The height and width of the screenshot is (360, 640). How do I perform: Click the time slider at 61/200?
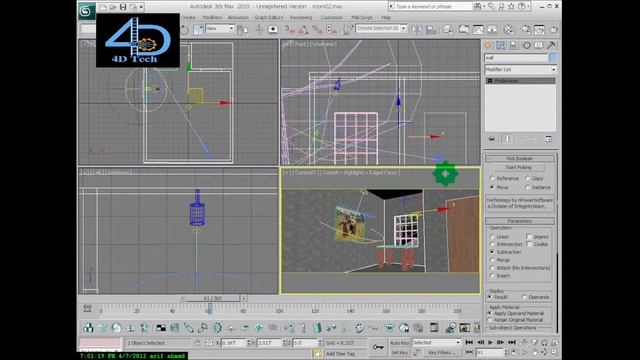pyautogui.click(x=212, y=298)
